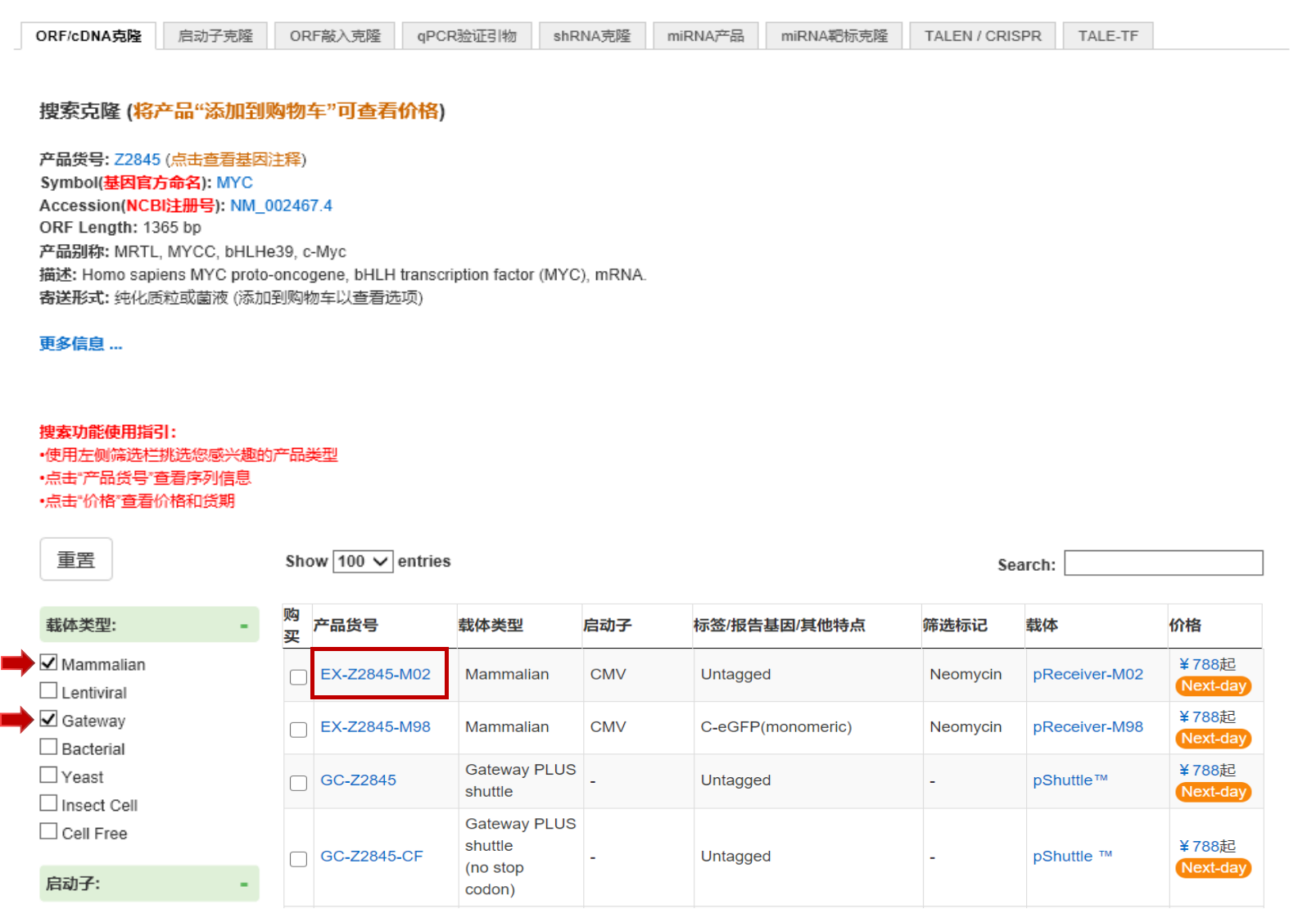Check the Mammalian vector type checkbox

[x=49, y=663]
